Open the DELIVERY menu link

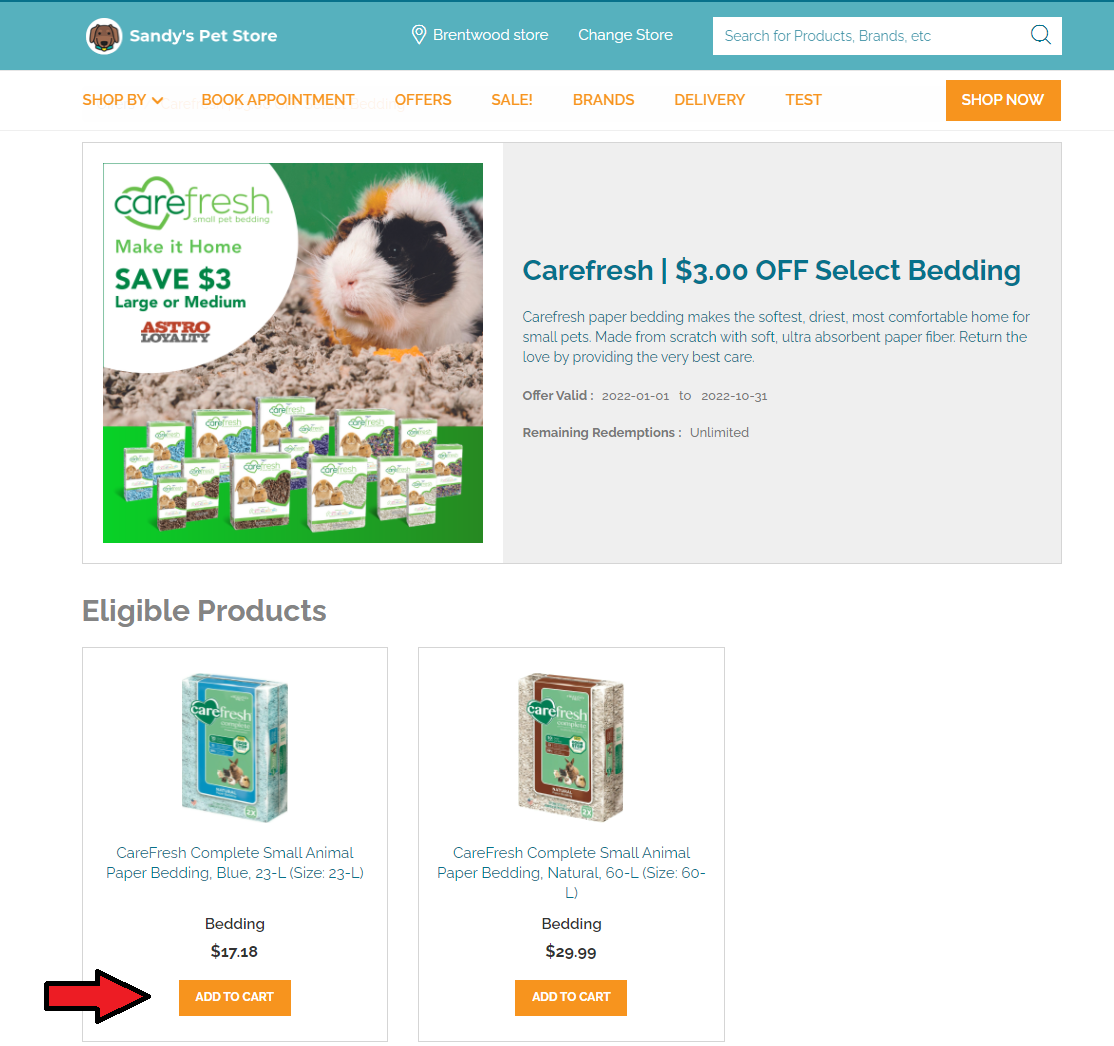coord(709,100)
